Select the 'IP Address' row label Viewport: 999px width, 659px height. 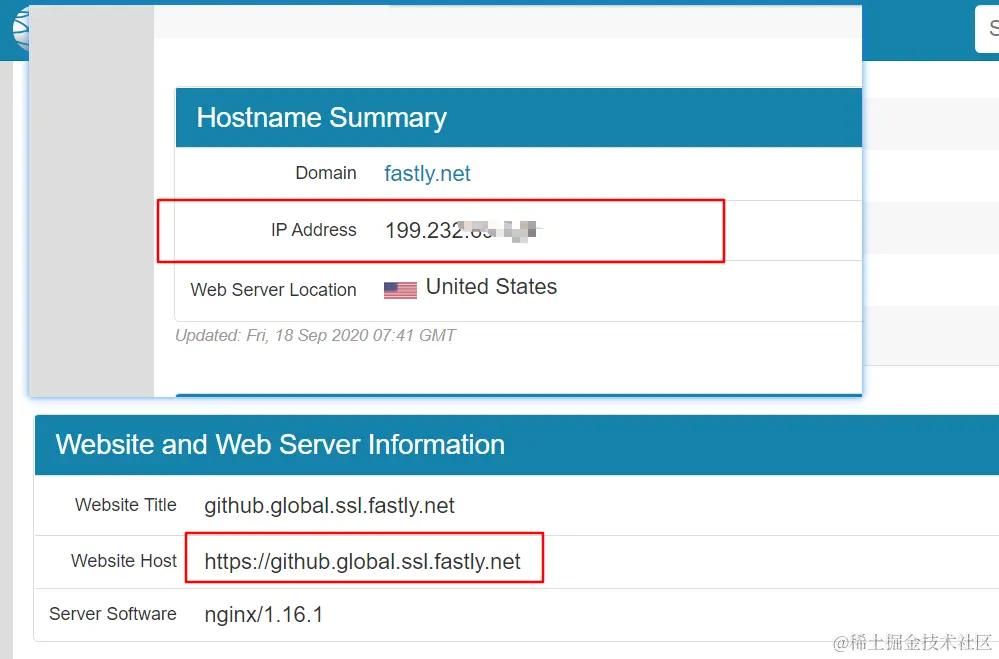click(313, 230)
